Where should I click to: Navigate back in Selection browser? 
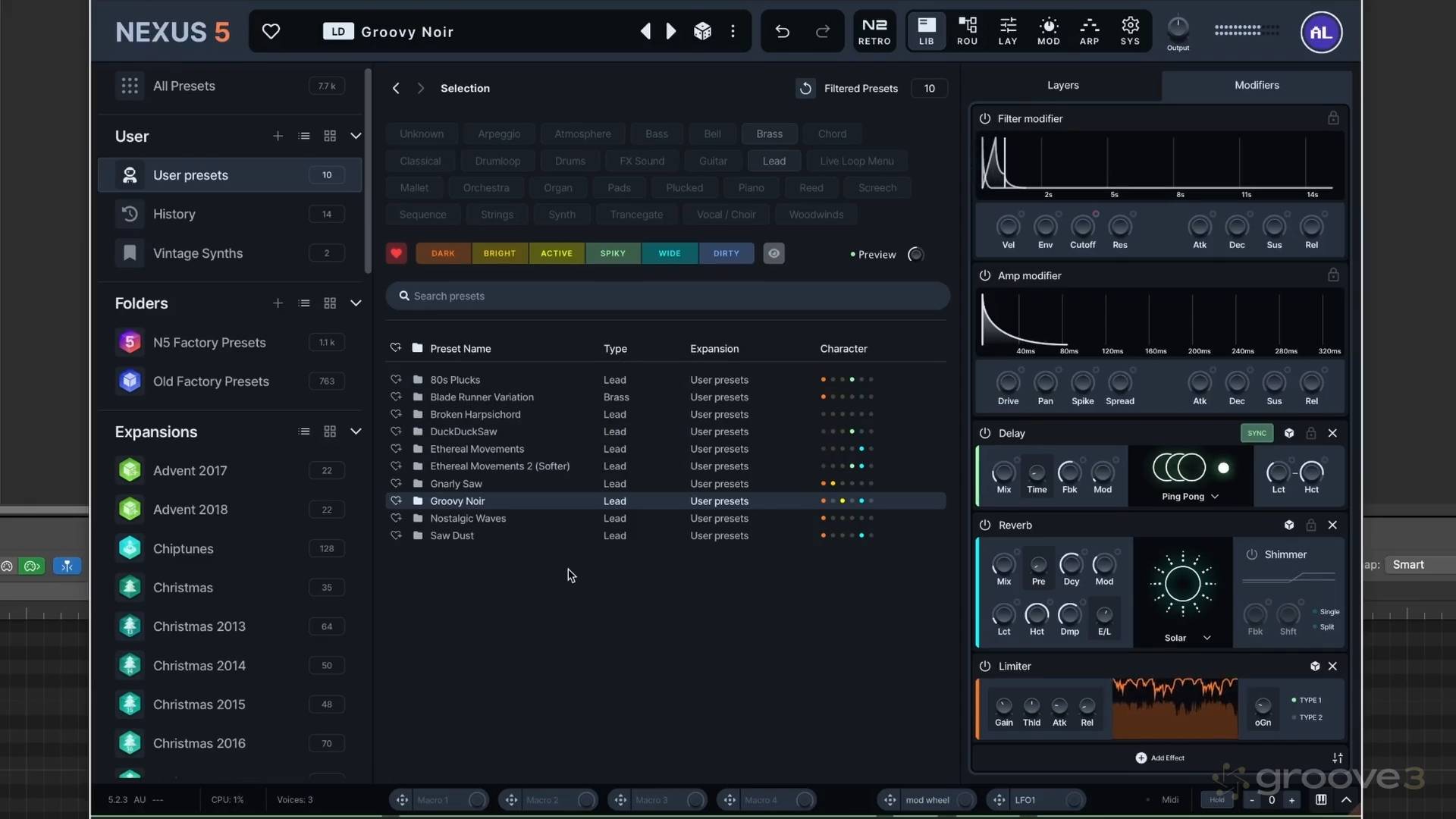pyautogui.click(x=395, y=88)
